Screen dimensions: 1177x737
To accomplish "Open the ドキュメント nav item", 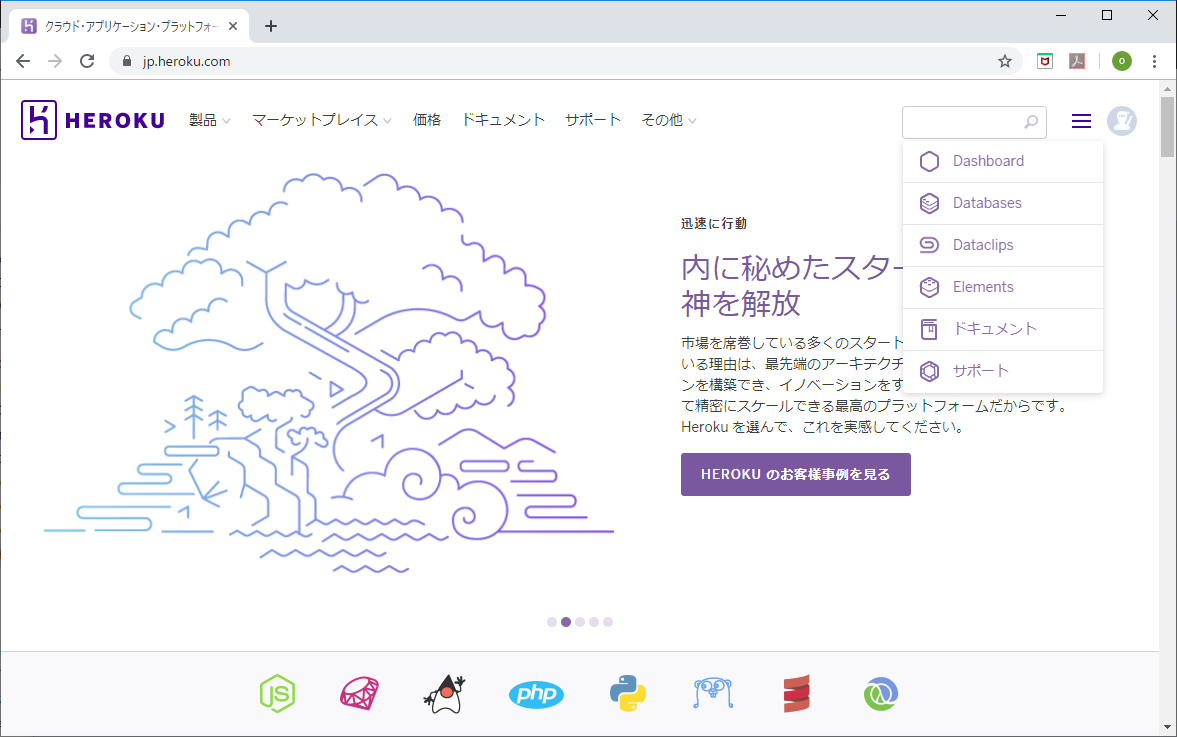I will coord(503,120).
